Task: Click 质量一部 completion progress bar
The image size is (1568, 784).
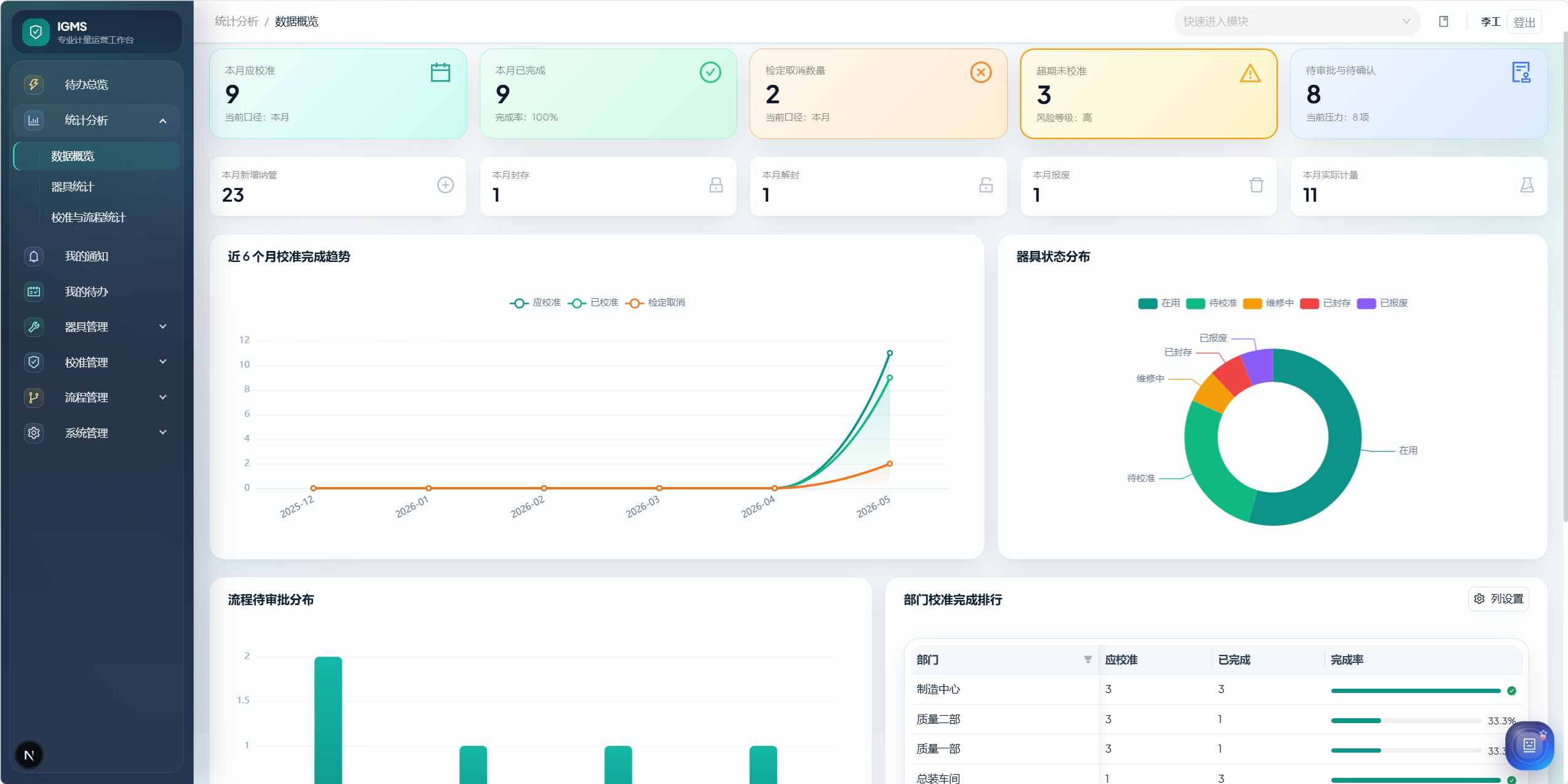Action: point(1406,750)
